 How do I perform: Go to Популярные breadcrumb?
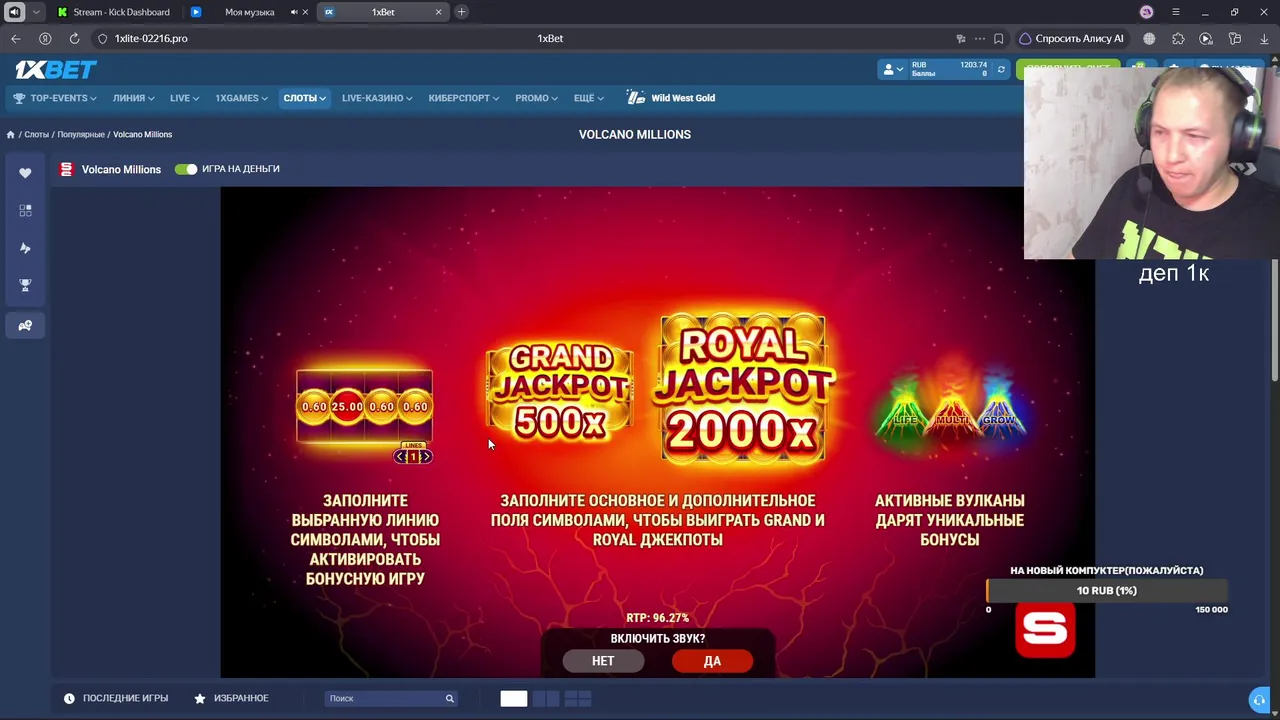pyautogui.click(x=81, y=134)
